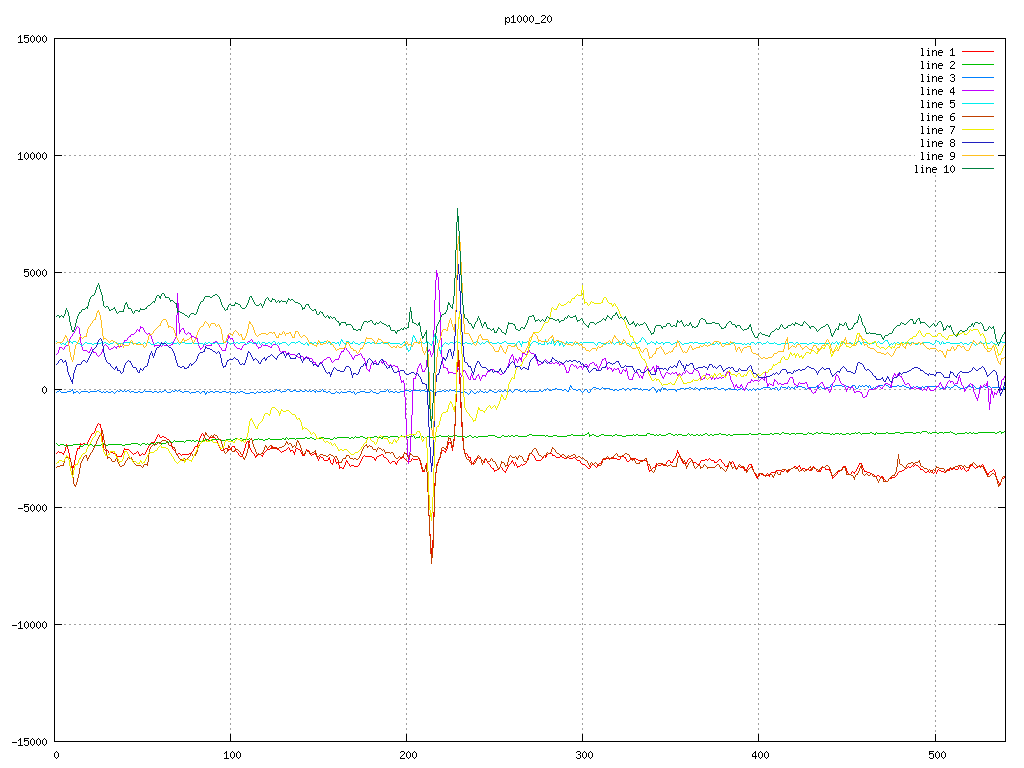Click the red trough bottom near -7500
Screen dimensions: 1024x768
click(x=432, y=562)
